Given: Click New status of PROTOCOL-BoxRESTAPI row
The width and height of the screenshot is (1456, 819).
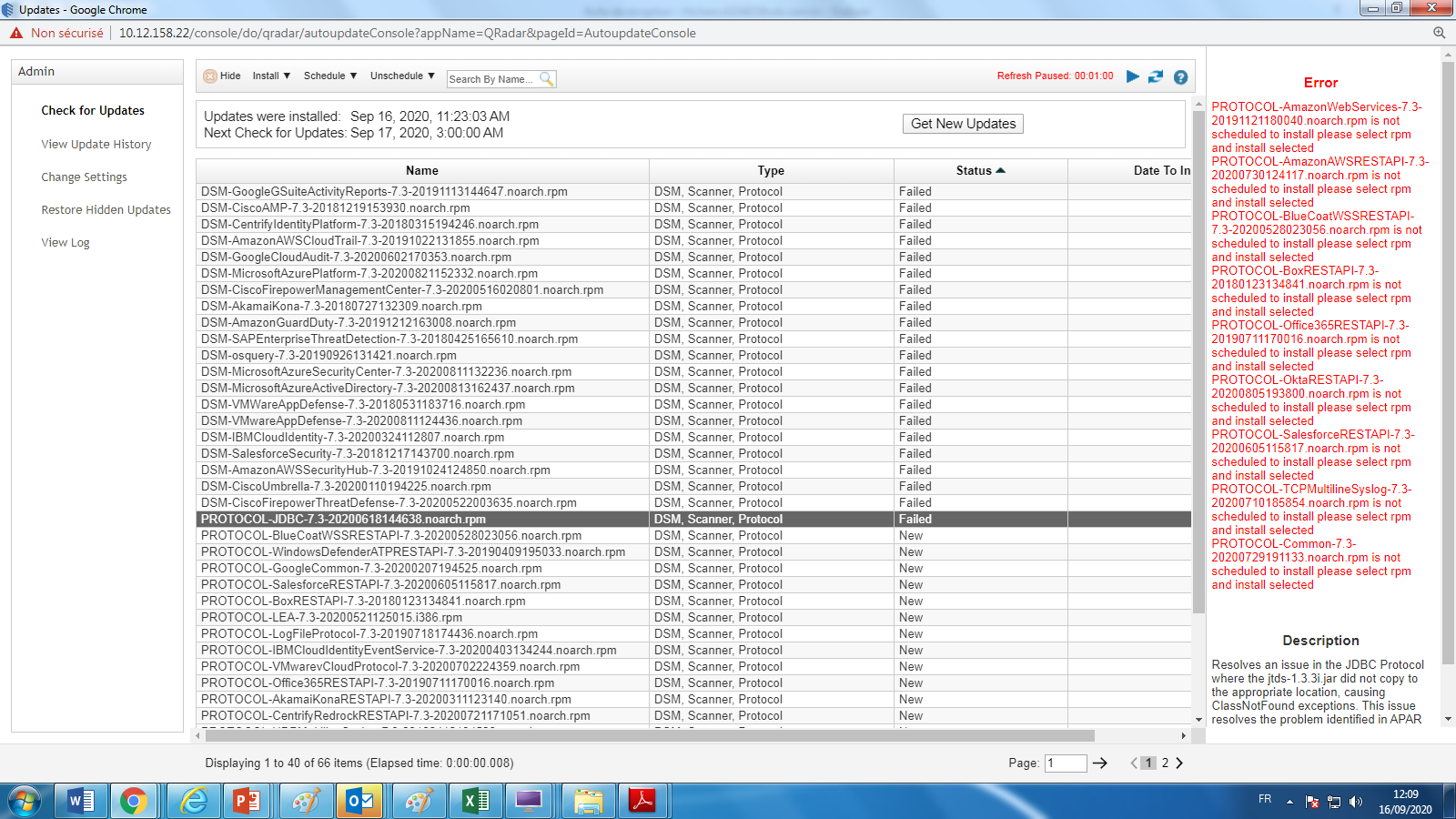Looking at the screenshot, I should tap(911, 601).
